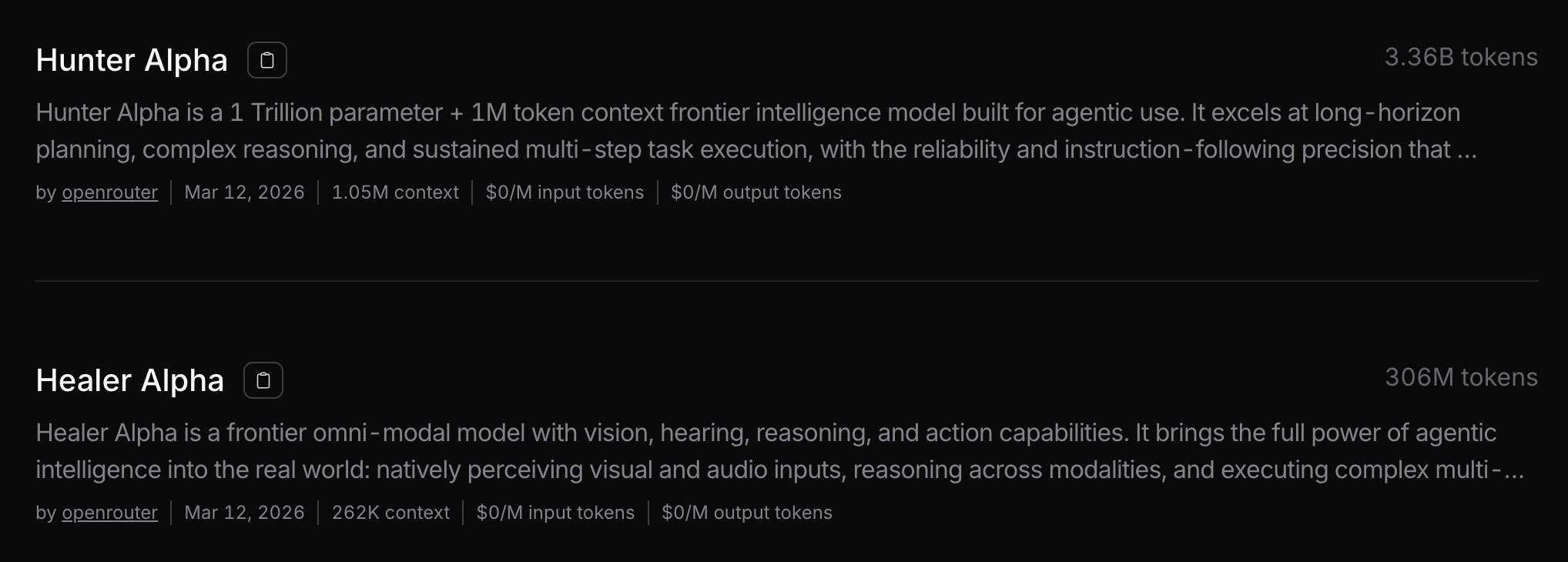Screen dimensions: 1568x562
Task: Click openrouter author link under Hunter Alpha
Action: tap(109, 192)
